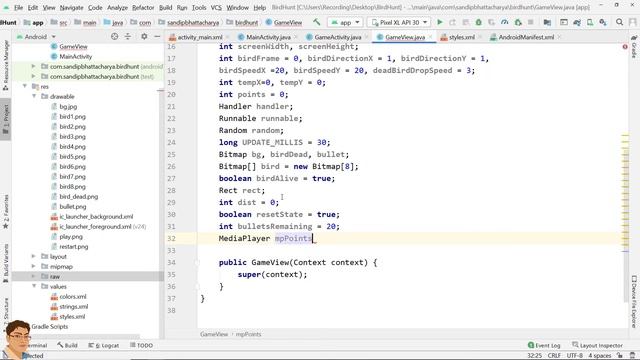
Task: Click Sync Project with Gradle Files icon
Action: pyautogui.click(x=577, y=22)
